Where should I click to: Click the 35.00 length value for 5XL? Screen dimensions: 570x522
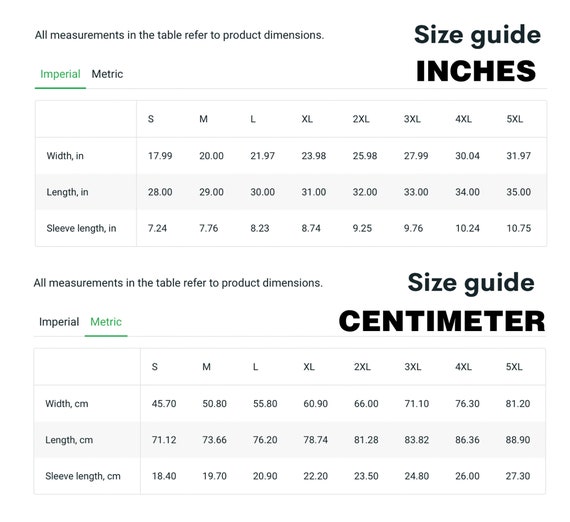coord(519,192)
